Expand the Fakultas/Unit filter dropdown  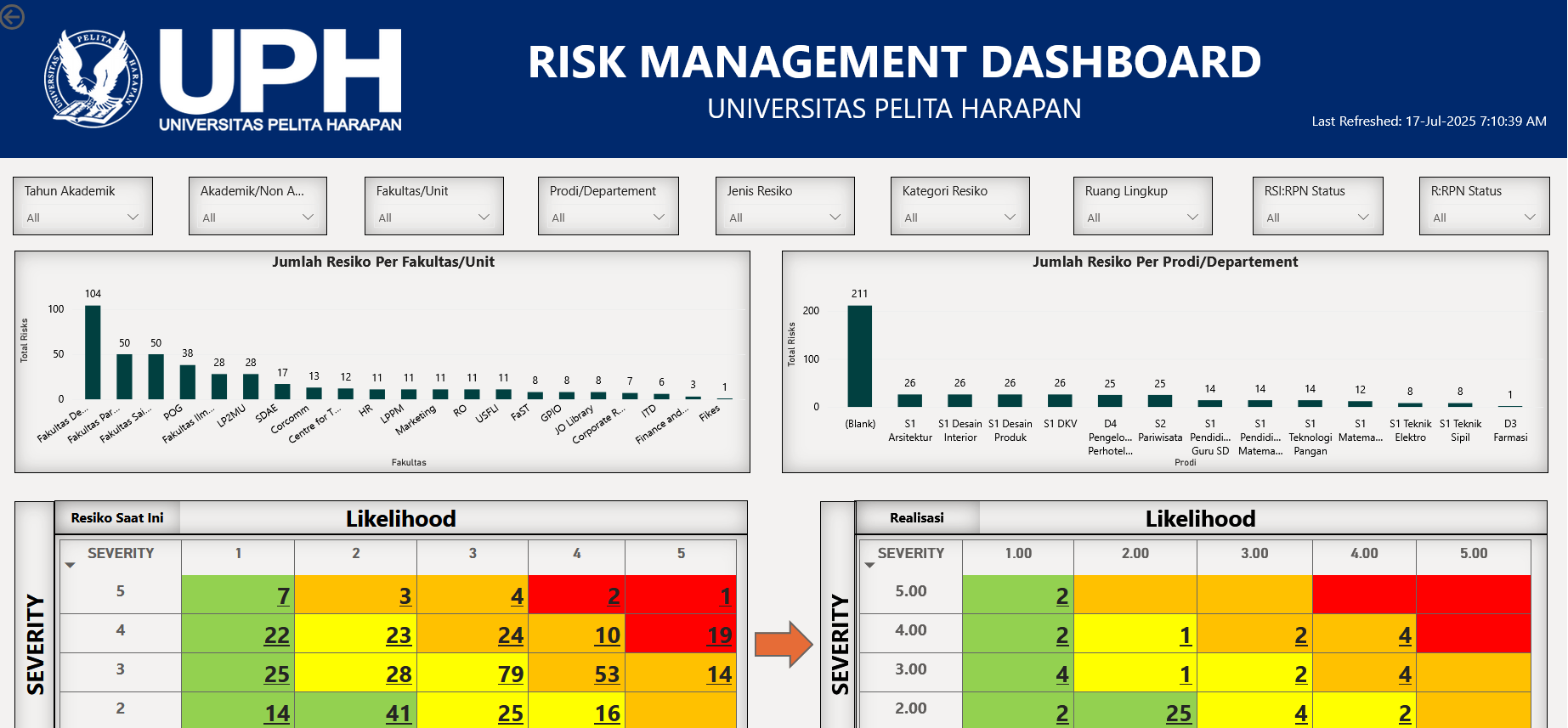[433, 217]
